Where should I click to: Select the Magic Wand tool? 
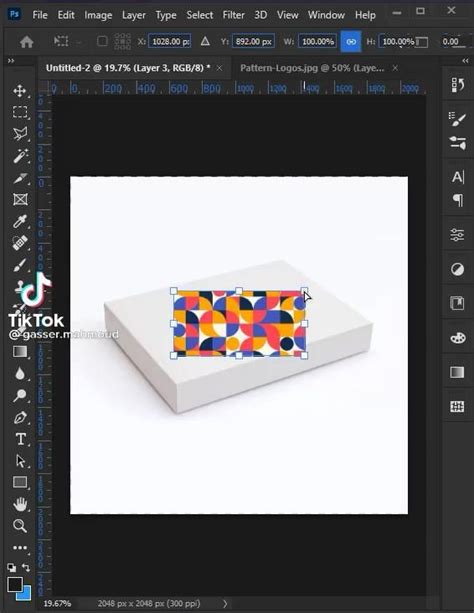(20, 156)
